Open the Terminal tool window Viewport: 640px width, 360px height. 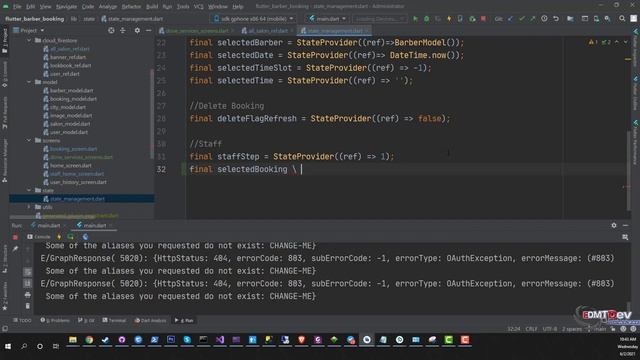pos(114,320)
